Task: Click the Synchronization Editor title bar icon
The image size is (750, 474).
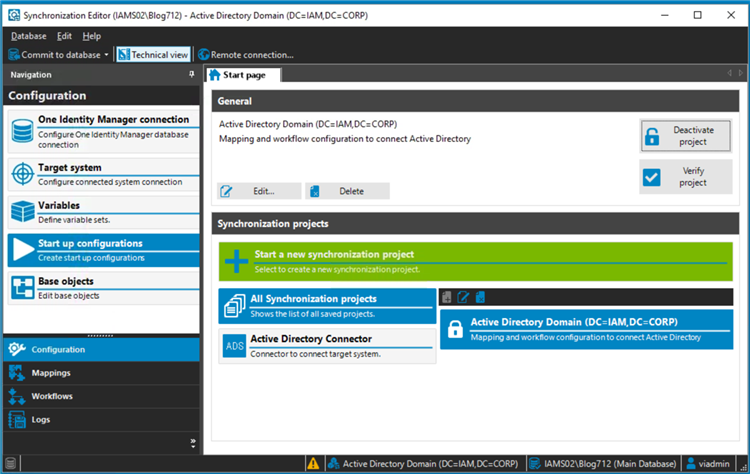Action: click(14, 15)
